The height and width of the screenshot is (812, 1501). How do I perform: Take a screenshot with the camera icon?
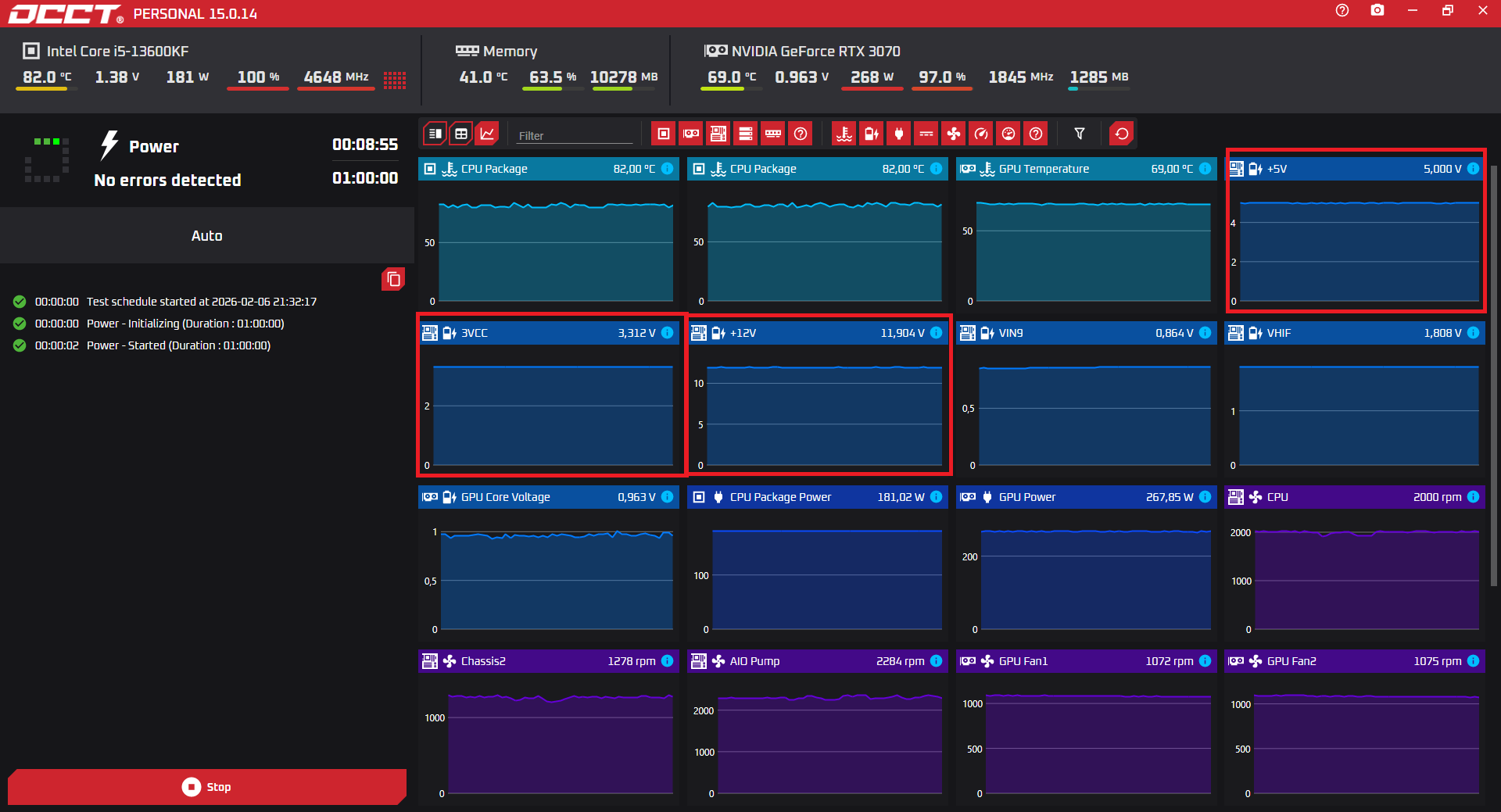click(1377, 10)
